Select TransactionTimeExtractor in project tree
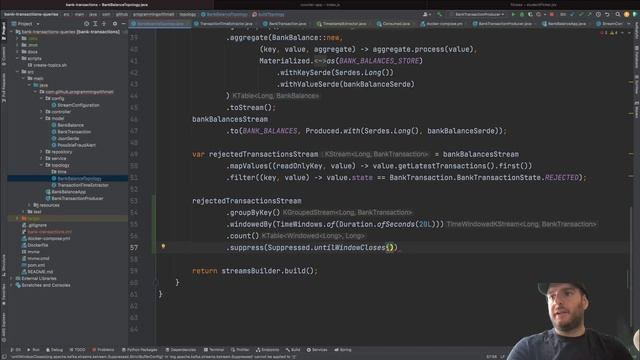The width and height of the screenshot is (640, 360). click(x=82, y=185)
